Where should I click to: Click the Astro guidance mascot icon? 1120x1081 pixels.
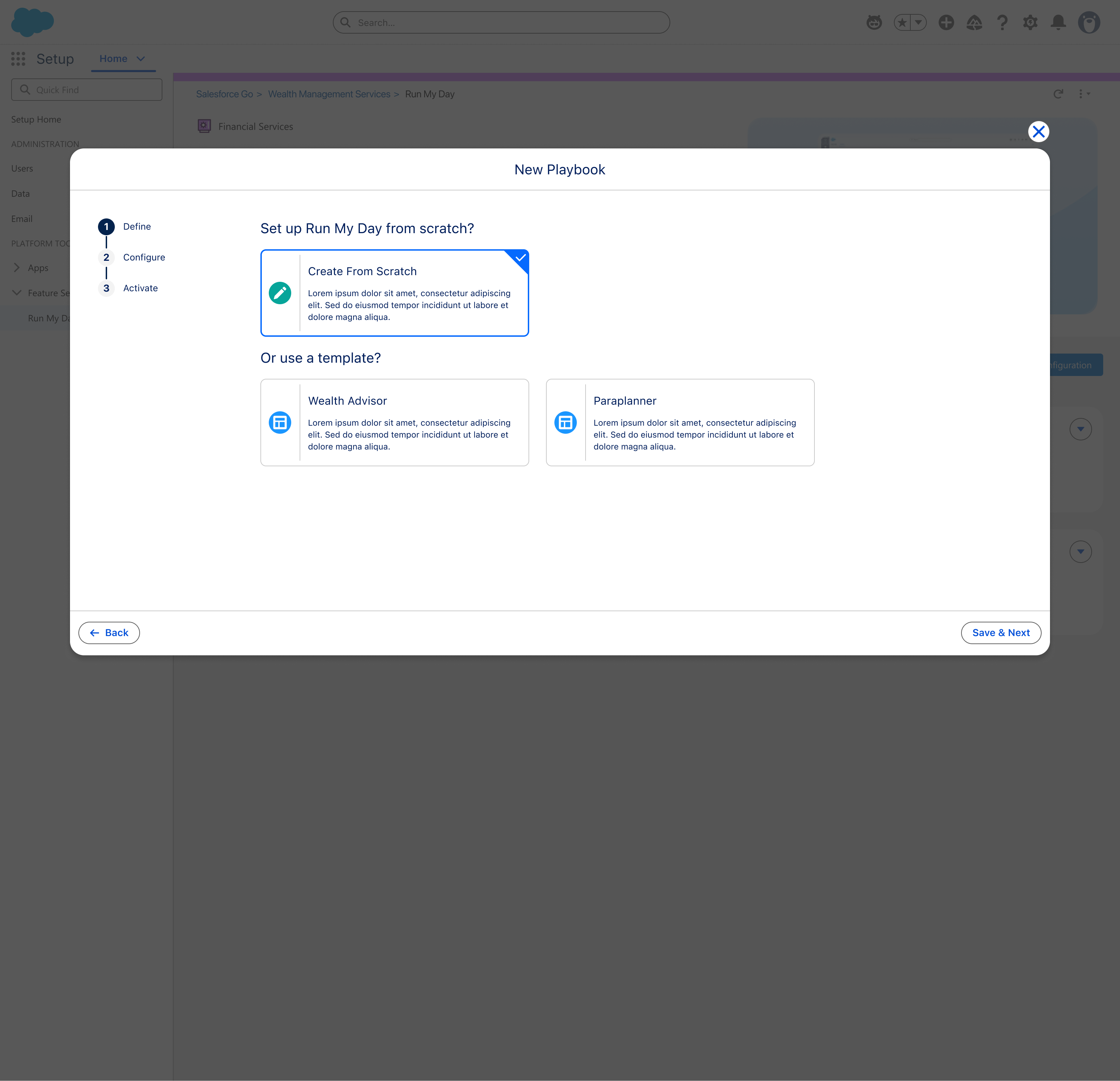coord(874,23)
